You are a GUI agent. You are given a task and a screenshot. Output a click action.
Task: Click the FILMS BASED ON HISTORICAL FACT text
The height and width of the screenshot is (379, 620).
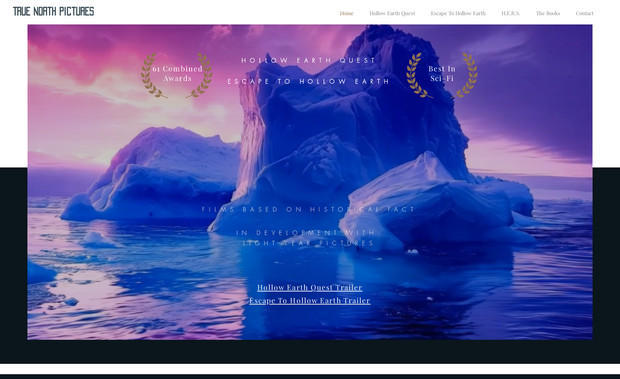click(308, 209)
